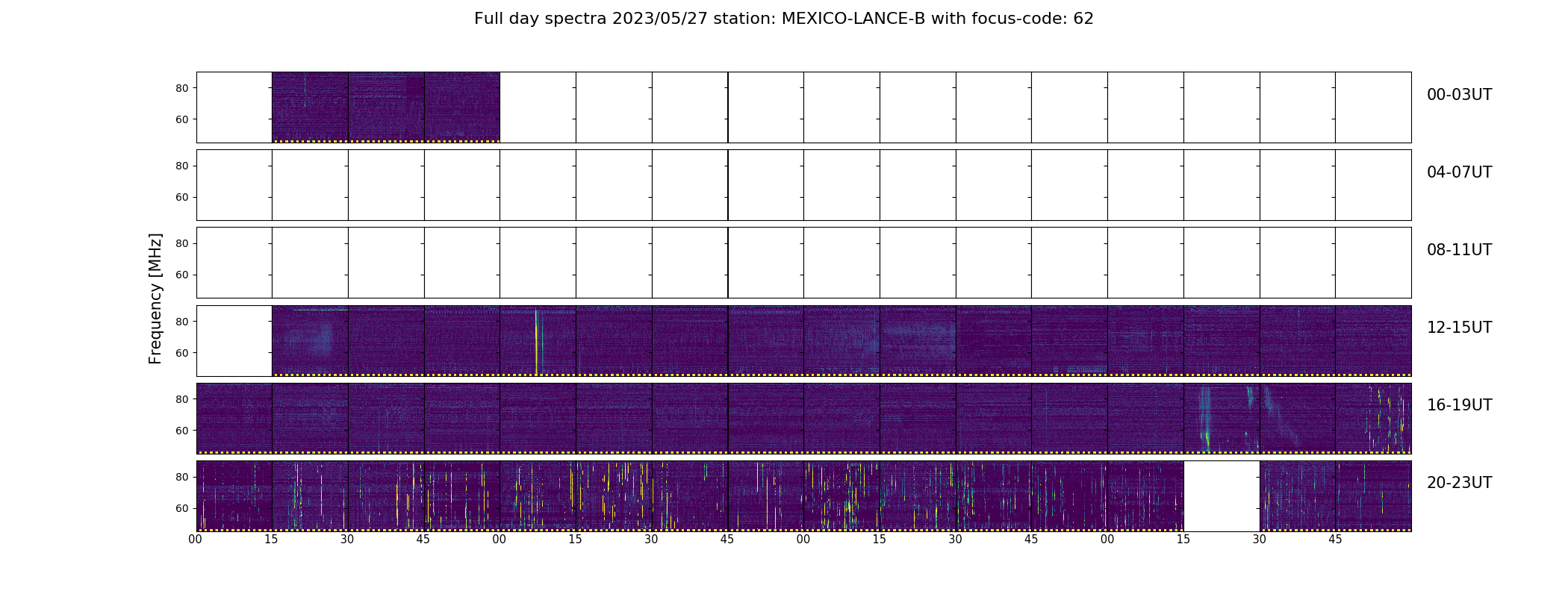This screenshot has height=597, width=1568.
Task: Select the 60 MHz tick of 12-15UT row
Action: (182, 353)
